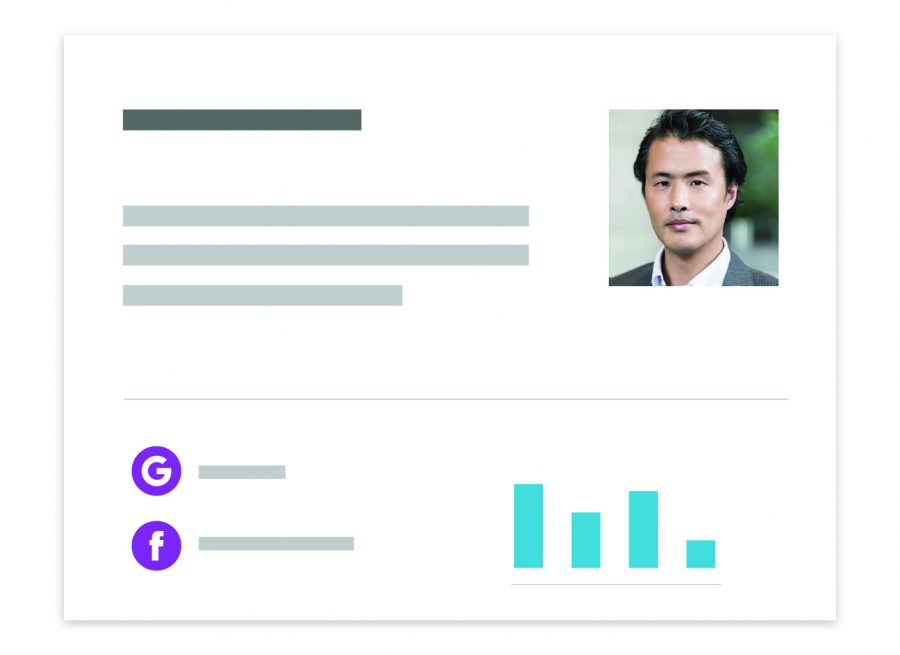Click the purple Google G icon

tap(156, 471)
